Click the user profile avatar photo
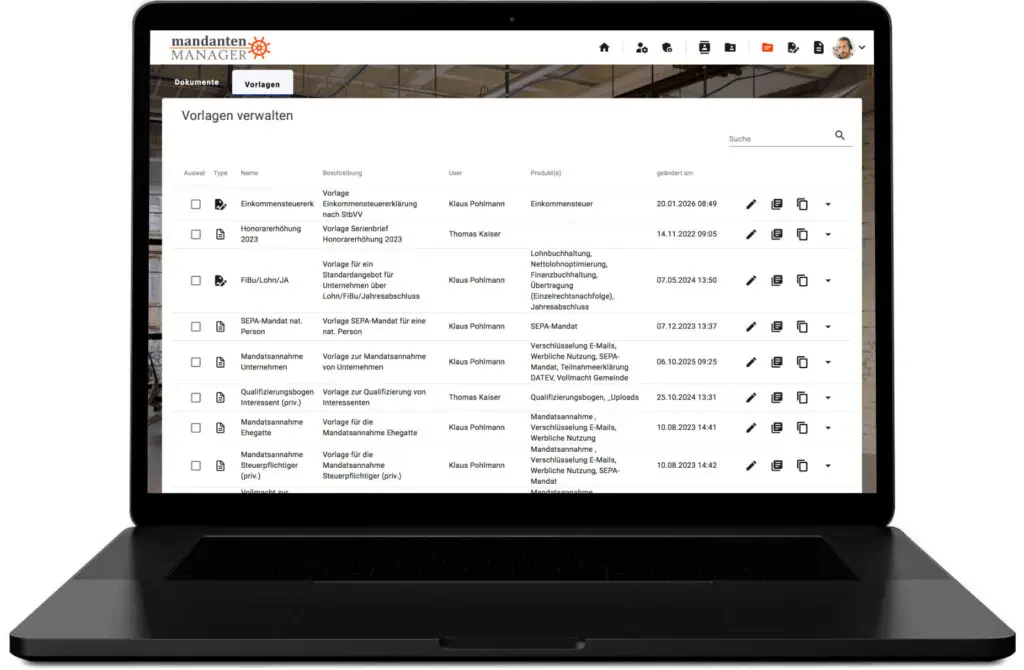The height and width of the screenshot is (670, 1024). 843,48
